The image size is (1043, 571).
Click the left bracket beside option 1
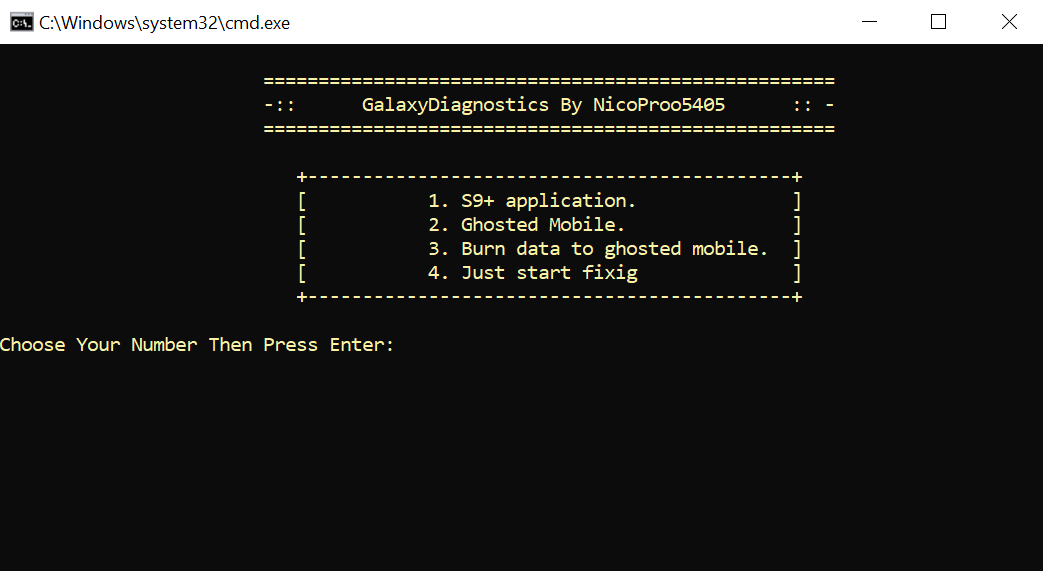pyautogui.click(x=302, y=201)
